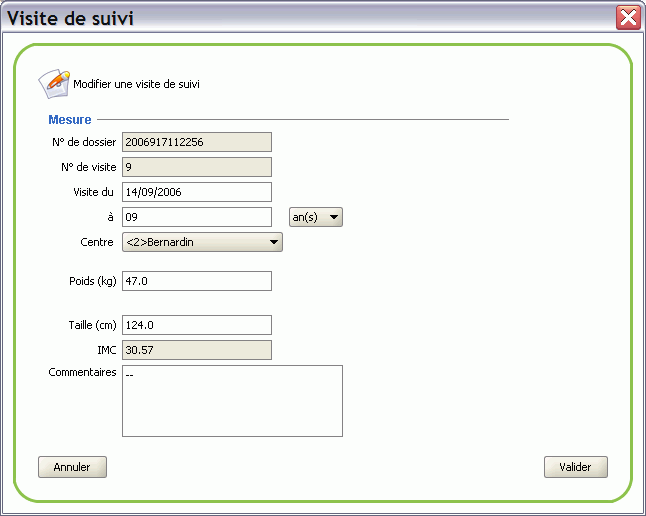Select the Poids (kg) input field
This screenshot has width=646, height=516.
point(197,281)
